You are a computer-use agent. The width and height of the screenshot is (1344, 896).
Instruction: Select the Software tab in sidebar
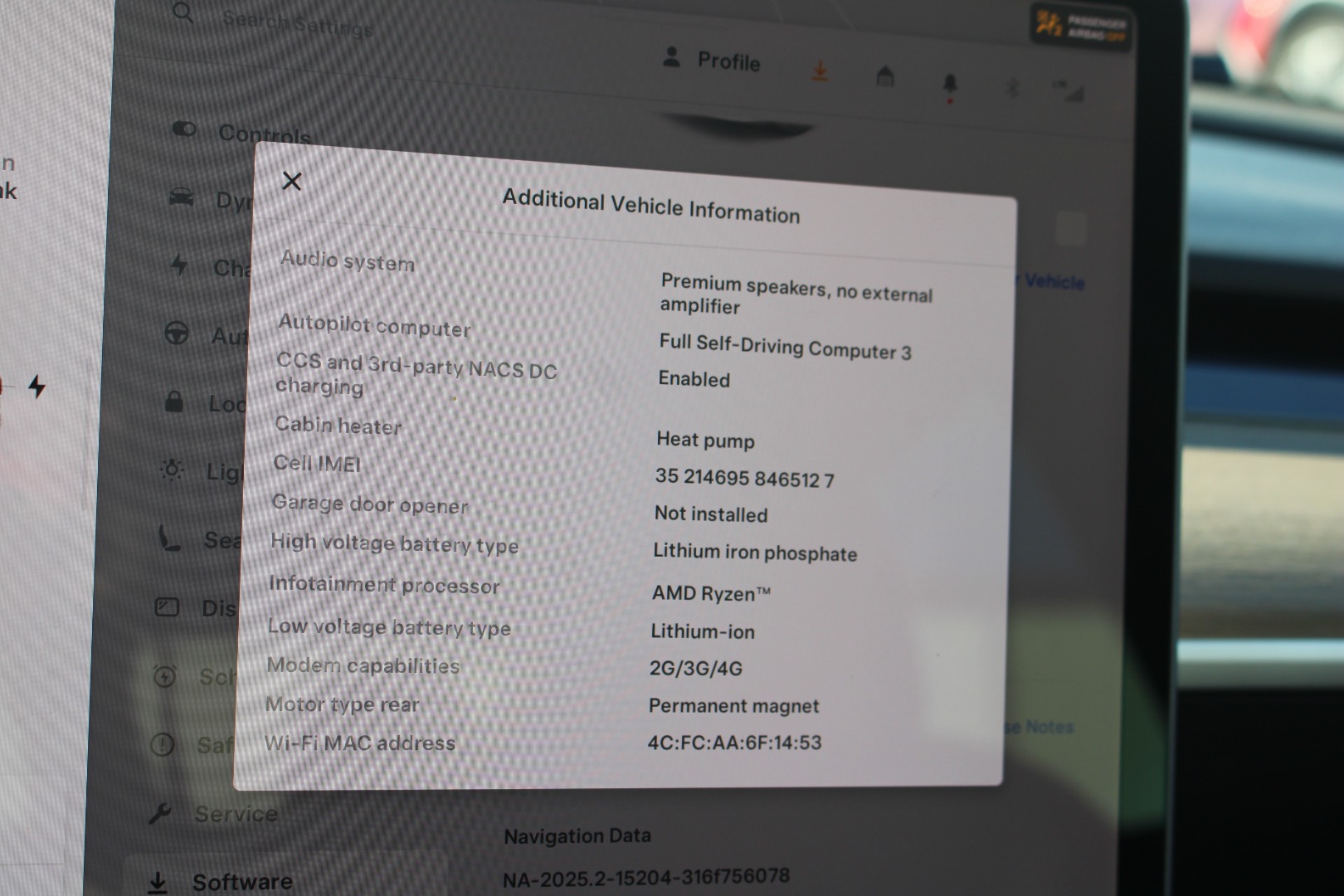point(241,881)
